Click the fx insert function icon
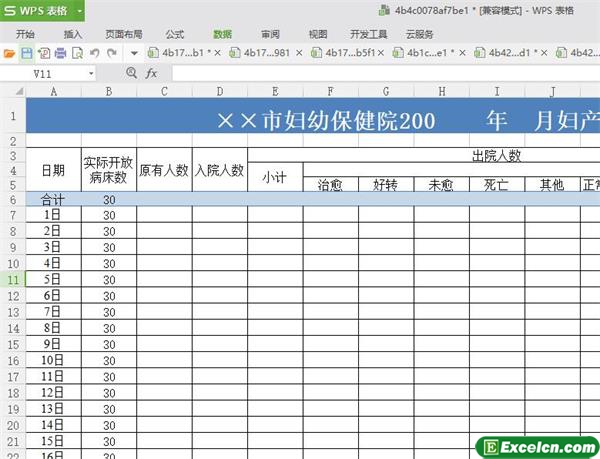Screen dimensions: 600x459 tap(151, 73)
